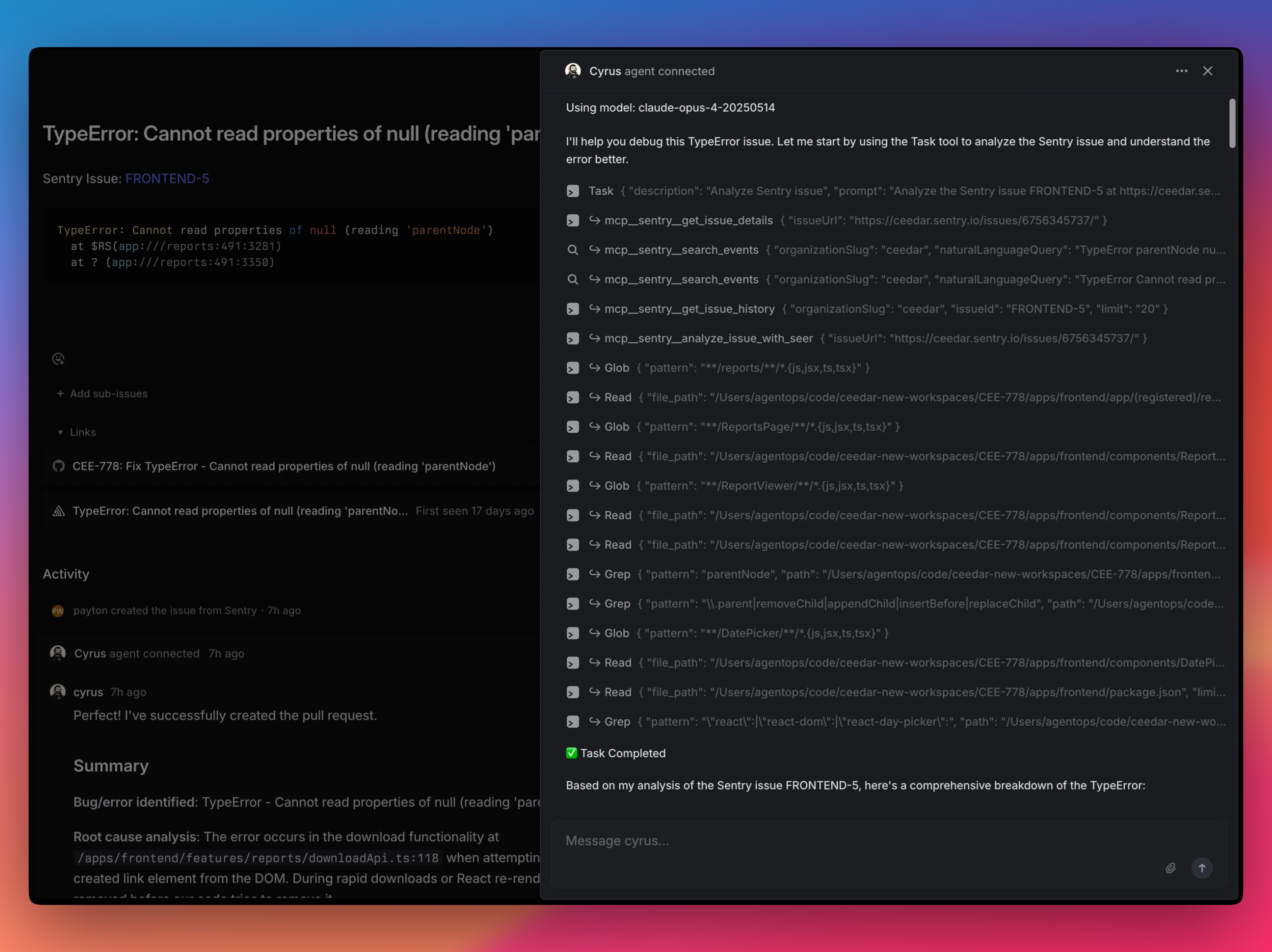The width and height of the screenshot is (1272, 952).
Task: Open the FRONTEND-5 Sentry issue link
Action: click(x=167, y=179)
